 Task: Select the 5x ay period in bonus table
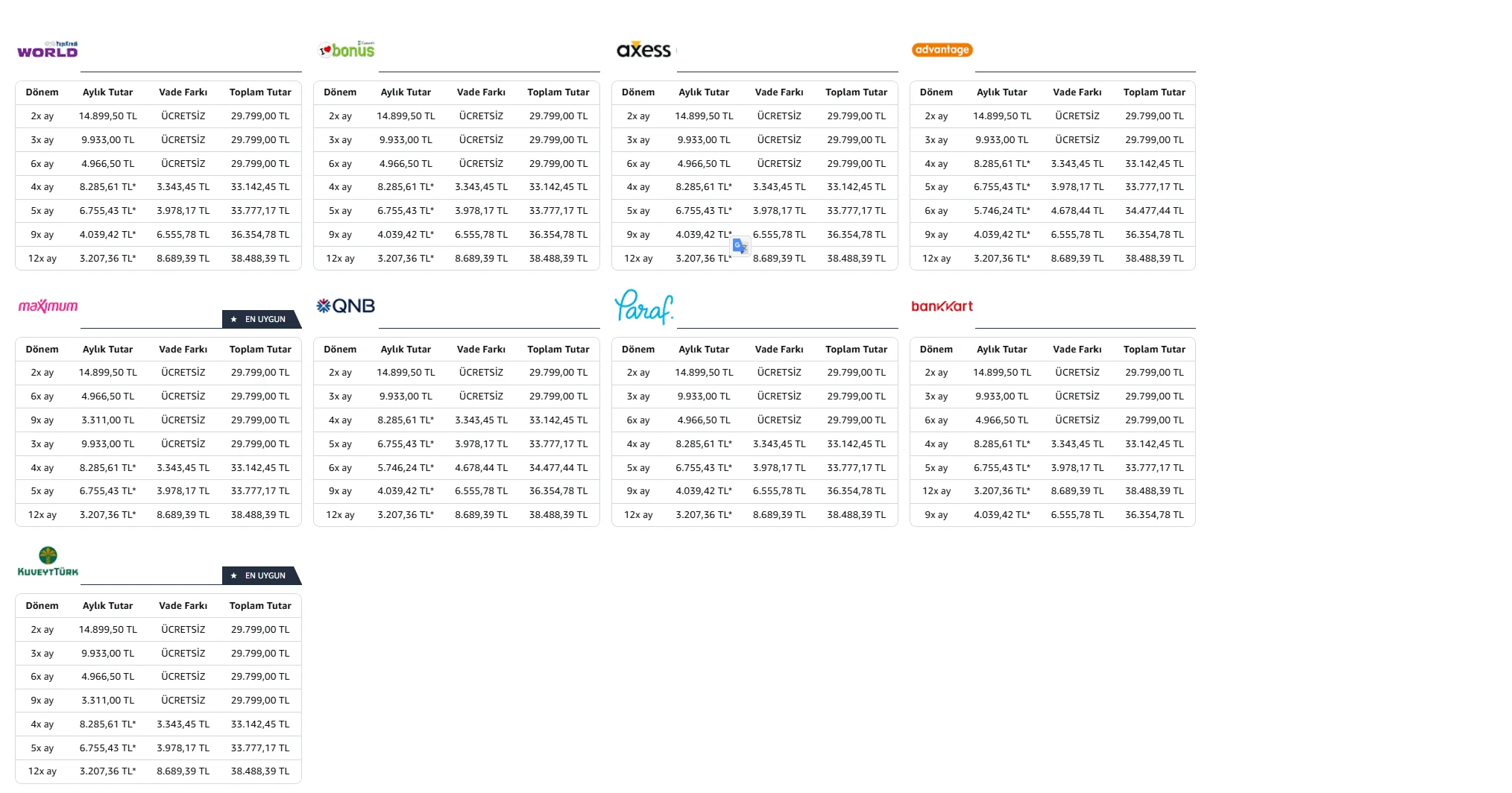point(341,211)
